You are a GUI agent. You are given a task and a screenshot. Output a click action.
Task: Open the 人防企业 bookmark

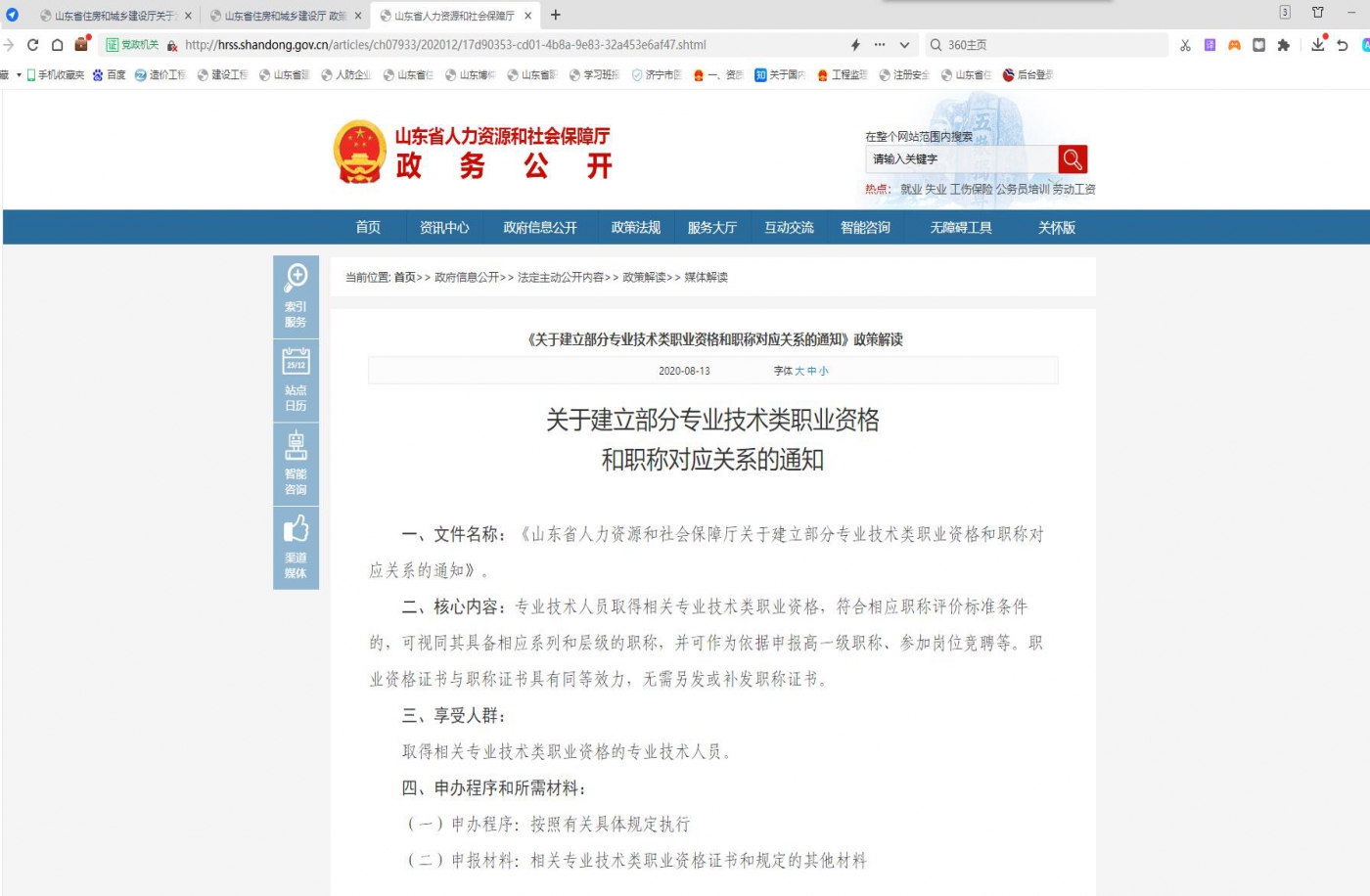click(346, 74)
